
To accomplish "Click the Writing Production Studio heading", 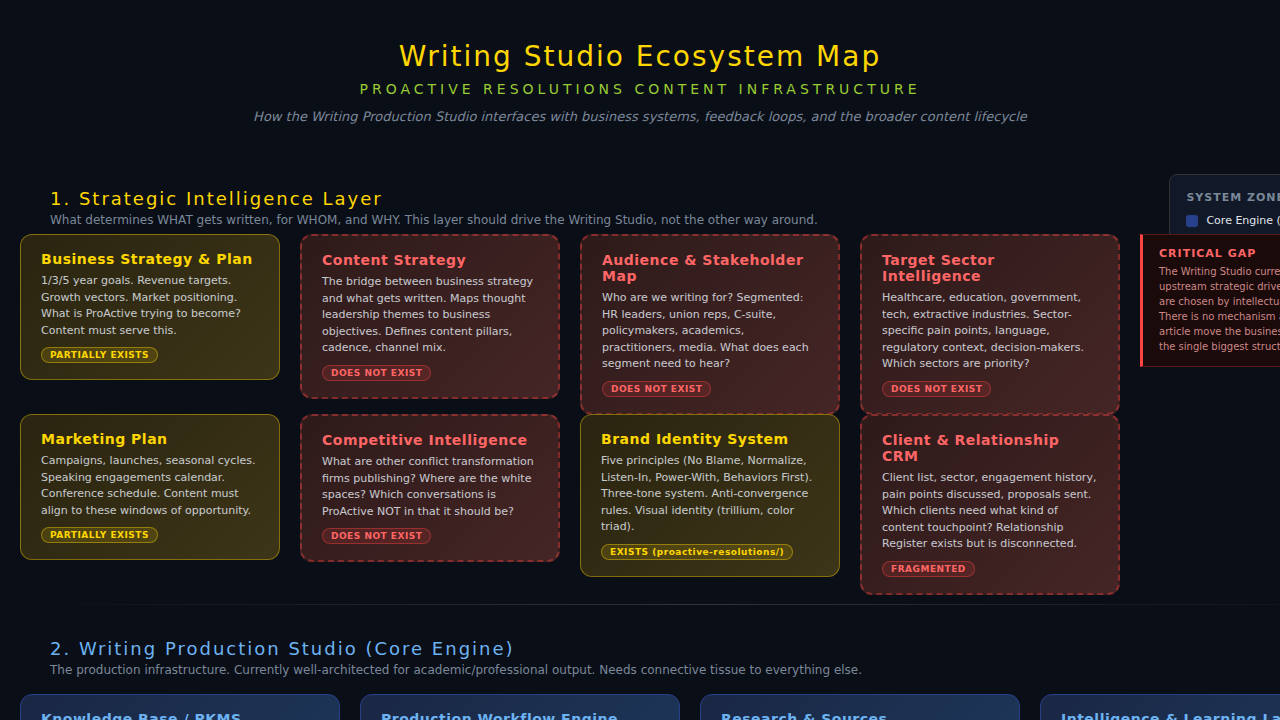I will point(281,648).
